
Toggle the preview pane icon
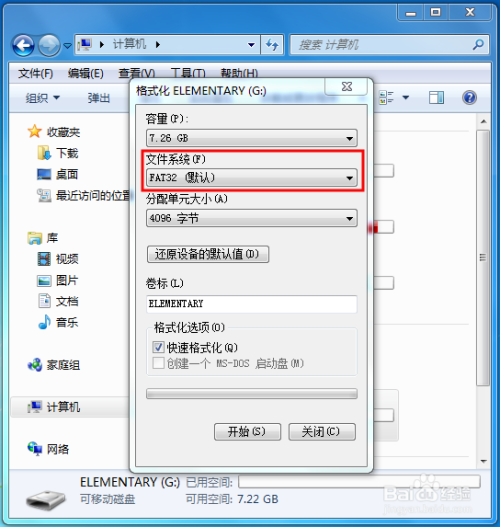[436, 98]
